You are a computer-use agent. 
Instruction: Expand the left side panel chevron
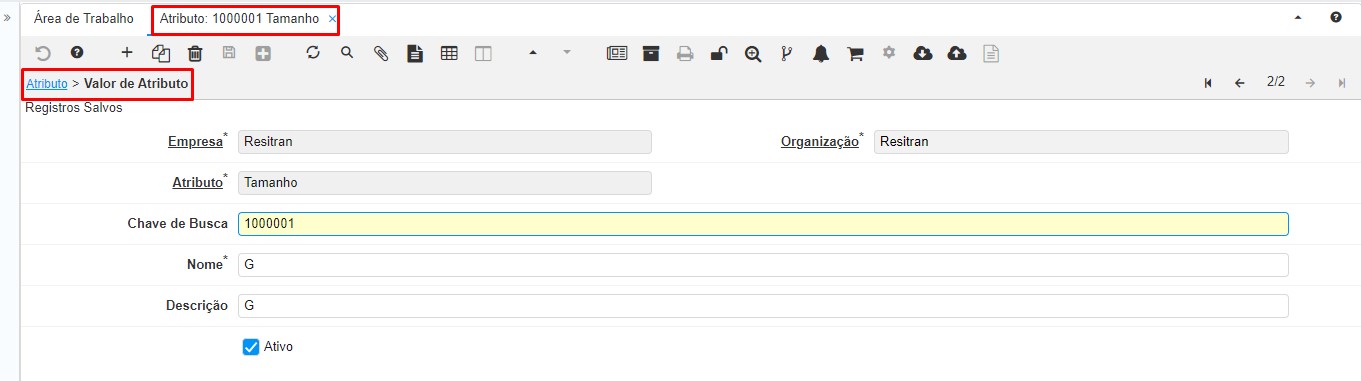coord(8,18)
